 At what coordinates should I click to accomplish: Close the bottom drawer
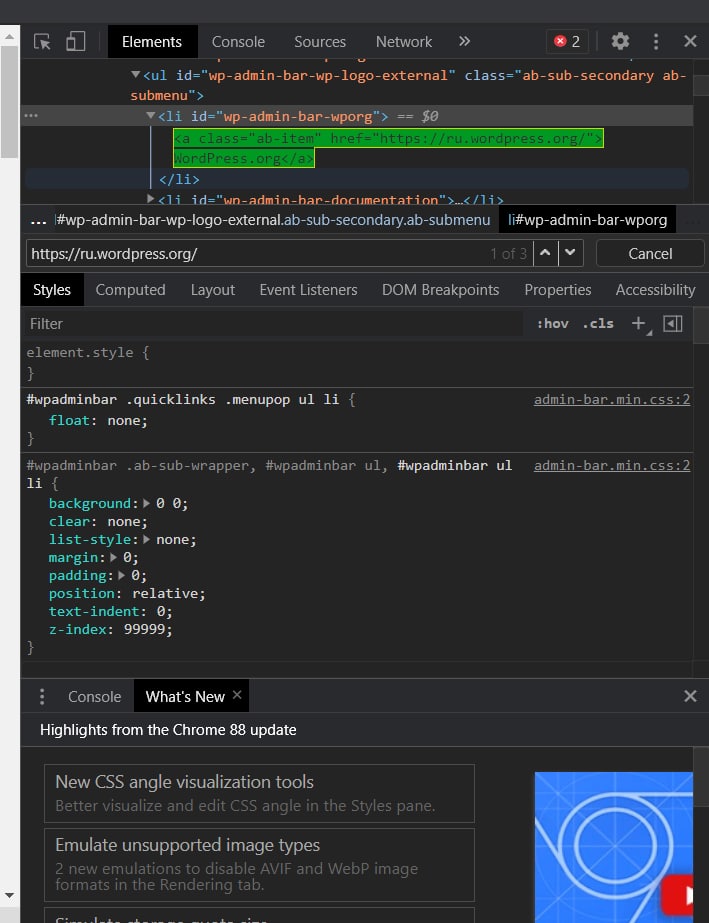690,696
